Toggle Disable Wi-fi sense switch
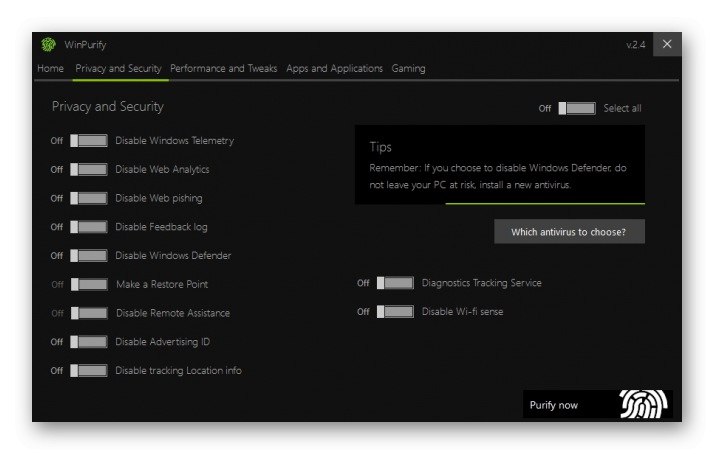The image size is (714, 454). point(395,312)
